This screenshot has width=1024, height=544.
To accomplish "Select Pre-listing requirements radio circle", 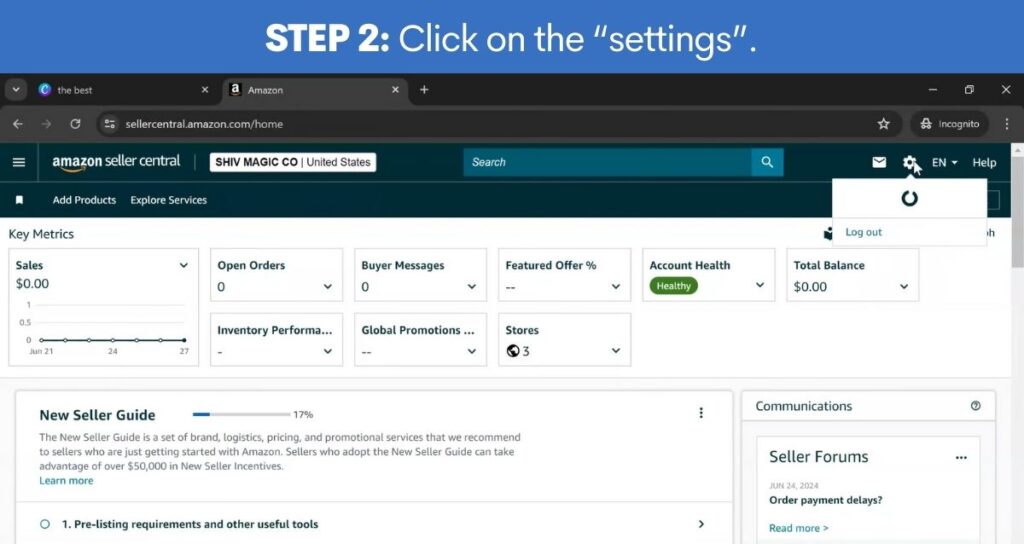I will (45, 524).
